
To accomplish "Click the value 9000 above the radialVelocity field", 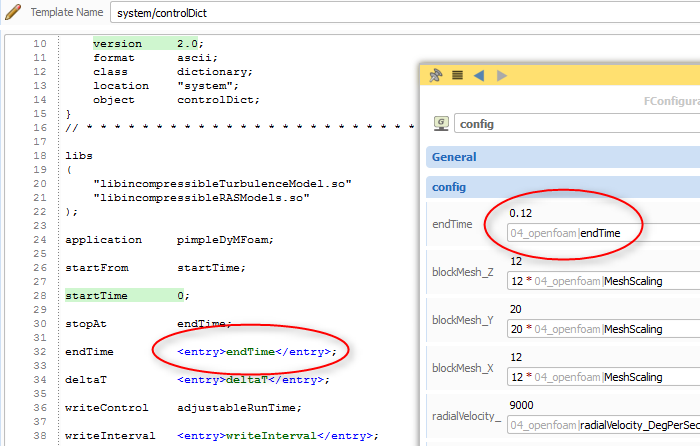I will [x=521, y=405].
